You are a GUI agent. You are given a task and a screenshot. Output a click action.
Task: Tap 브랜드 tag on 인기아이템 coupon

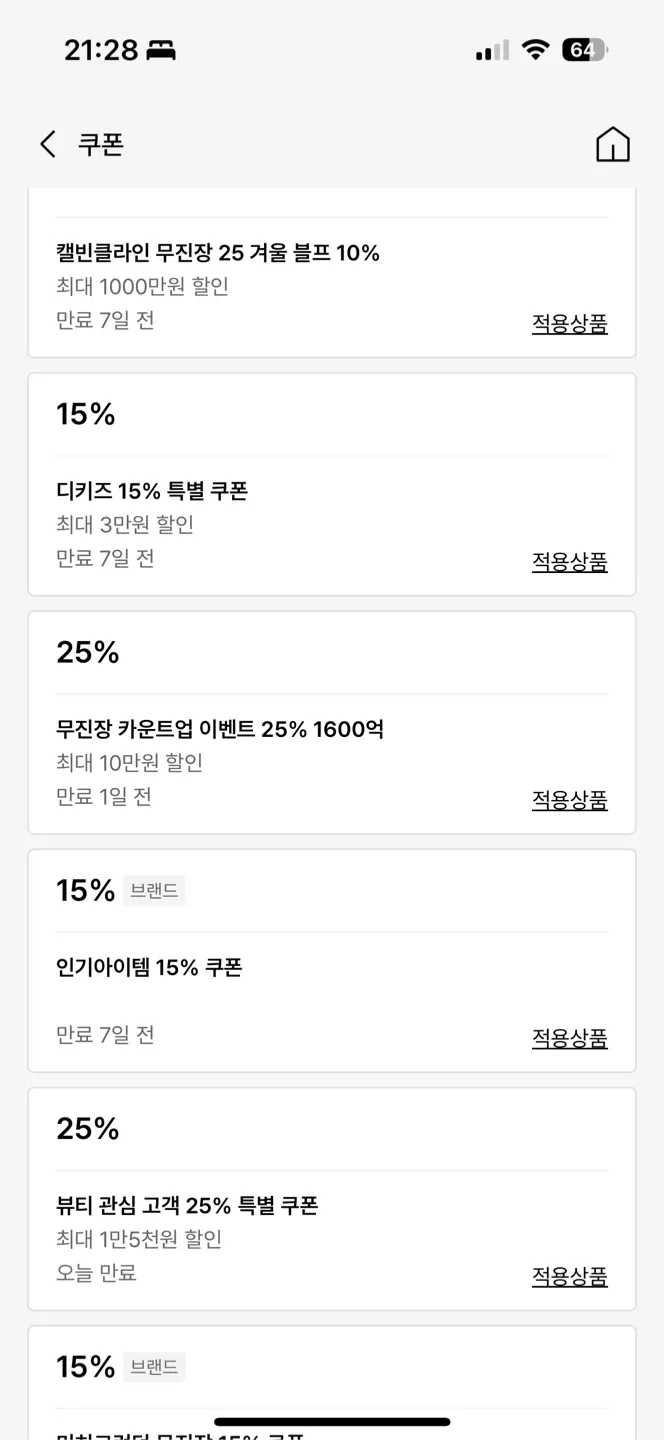point(154,890)
